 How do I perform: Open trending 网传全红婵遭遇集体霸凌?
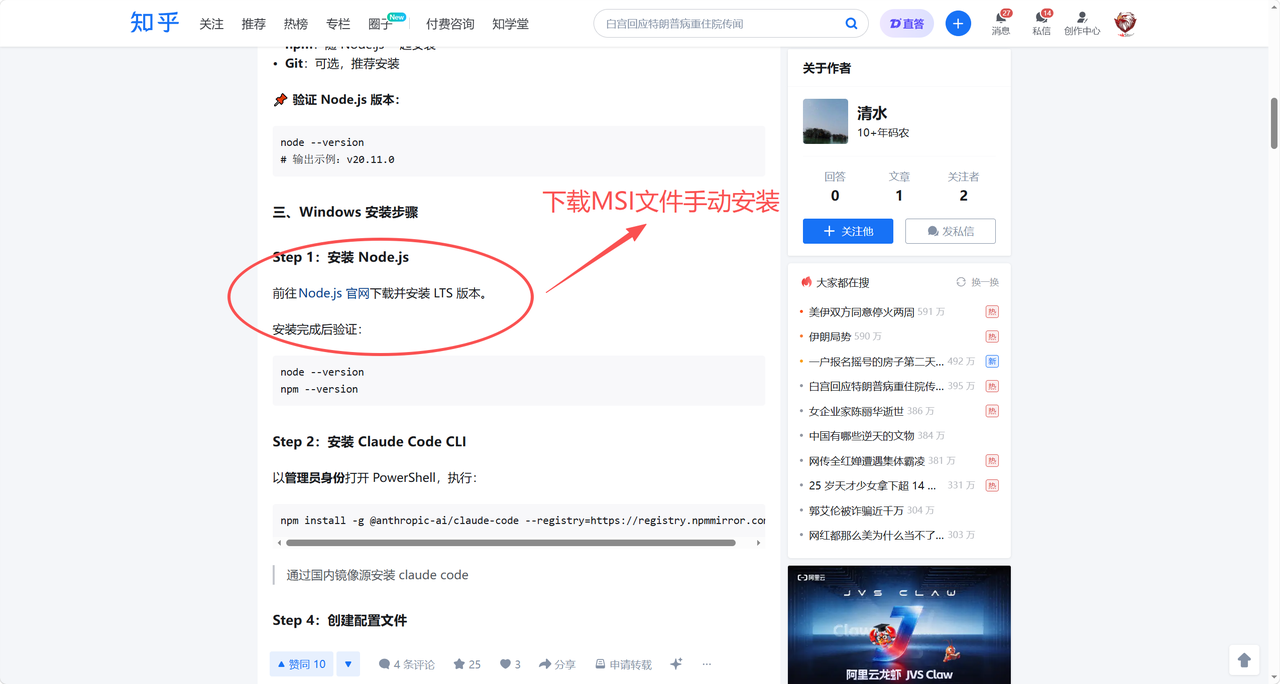(x=866, y=461)
